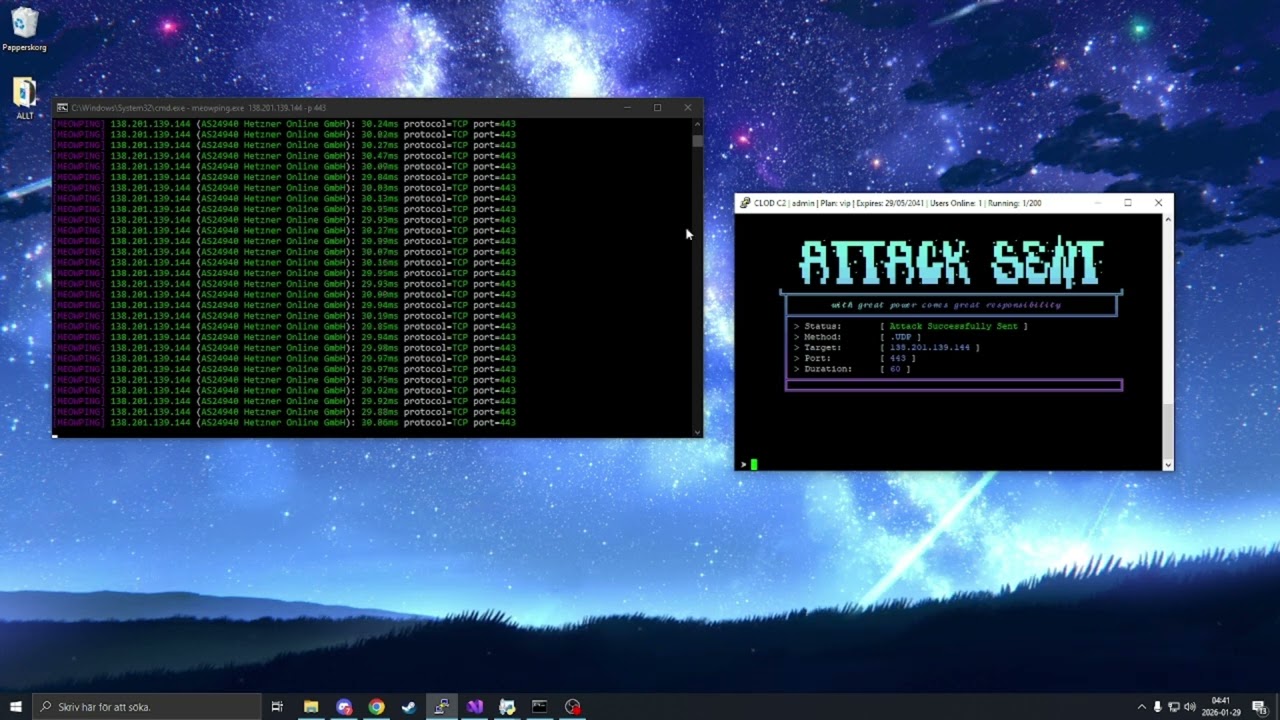Click the cmd window scrollbar down arrow
This screenshot has width=1280, height=720.
(697, 432)
